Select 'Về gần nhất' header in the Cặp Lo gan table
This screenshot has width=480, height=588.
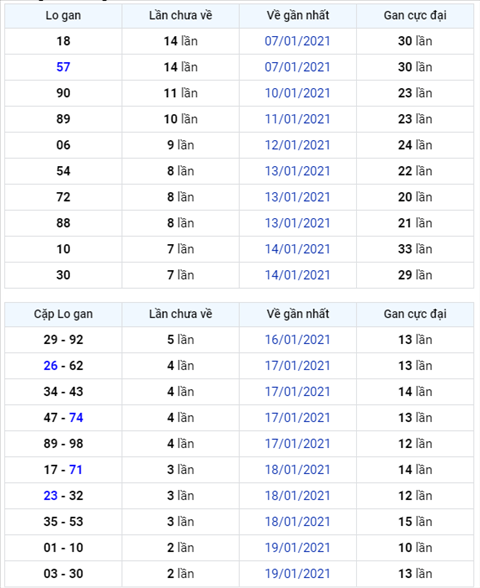click(298, 314)
